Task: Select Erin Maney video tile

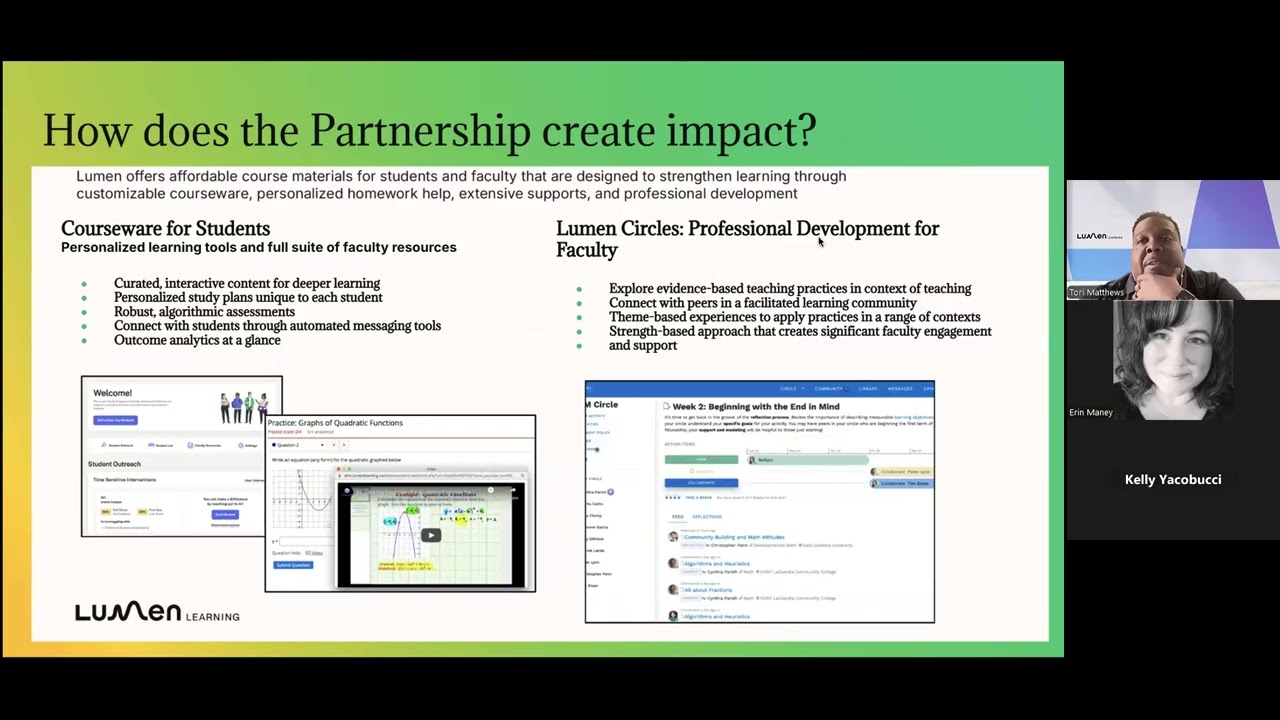Action: point(1173,360)
